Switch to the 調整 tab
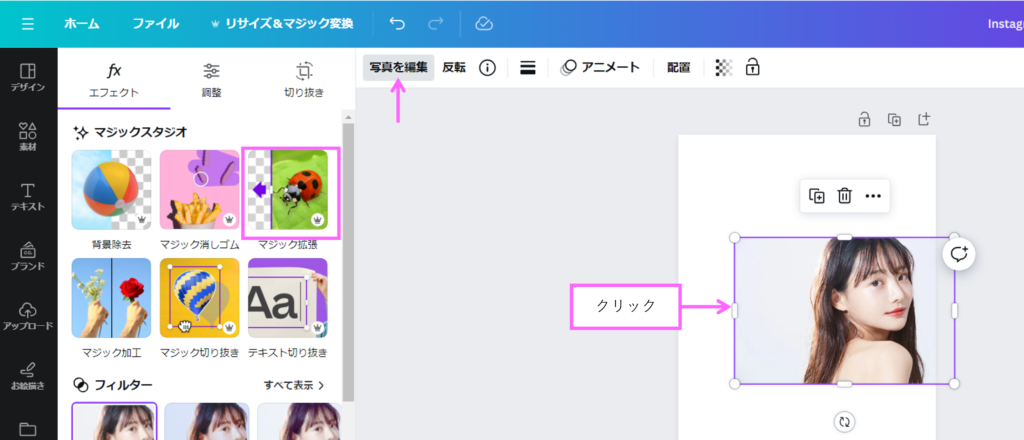1024x440 pixels. 212,79
